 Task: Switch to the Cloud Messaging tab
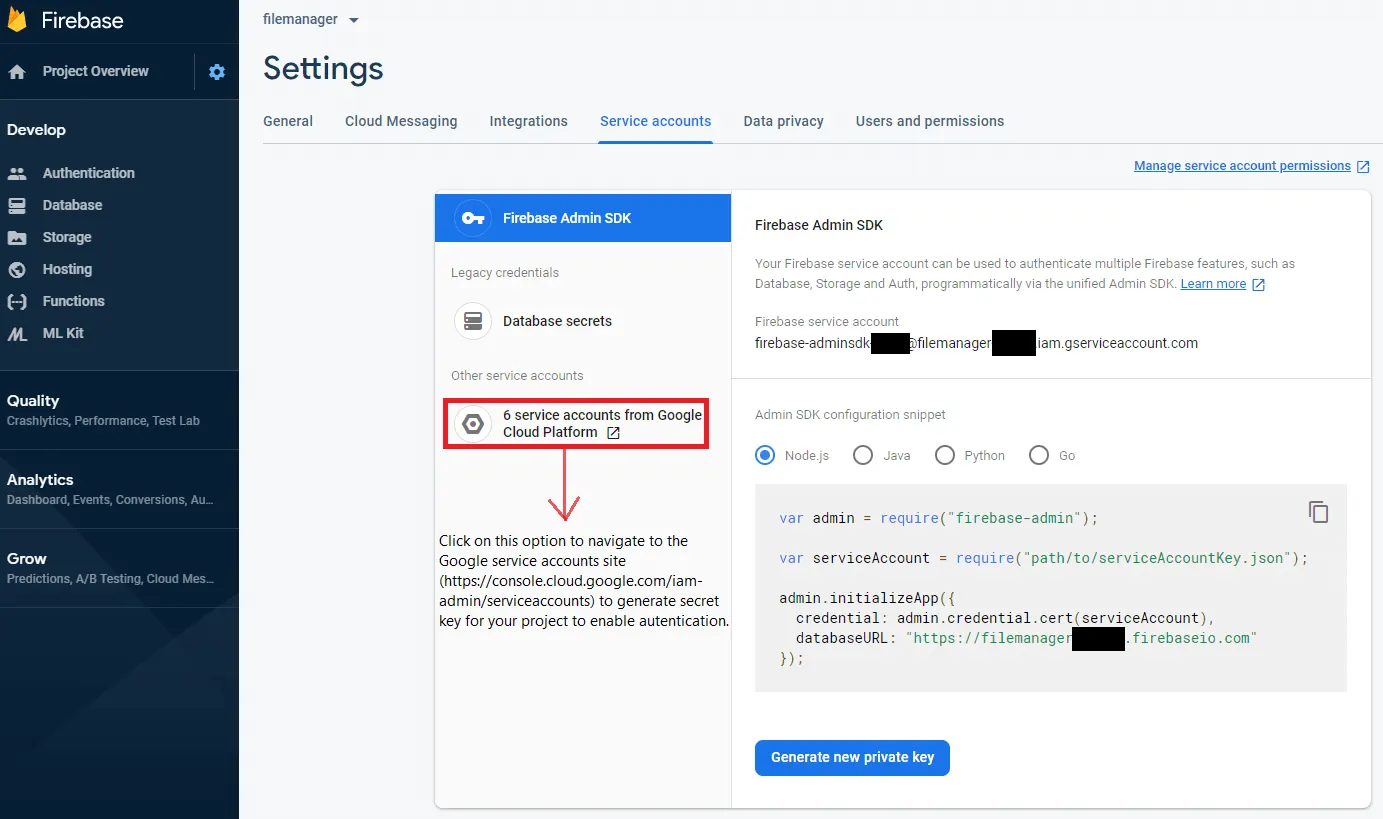point(401,121)
